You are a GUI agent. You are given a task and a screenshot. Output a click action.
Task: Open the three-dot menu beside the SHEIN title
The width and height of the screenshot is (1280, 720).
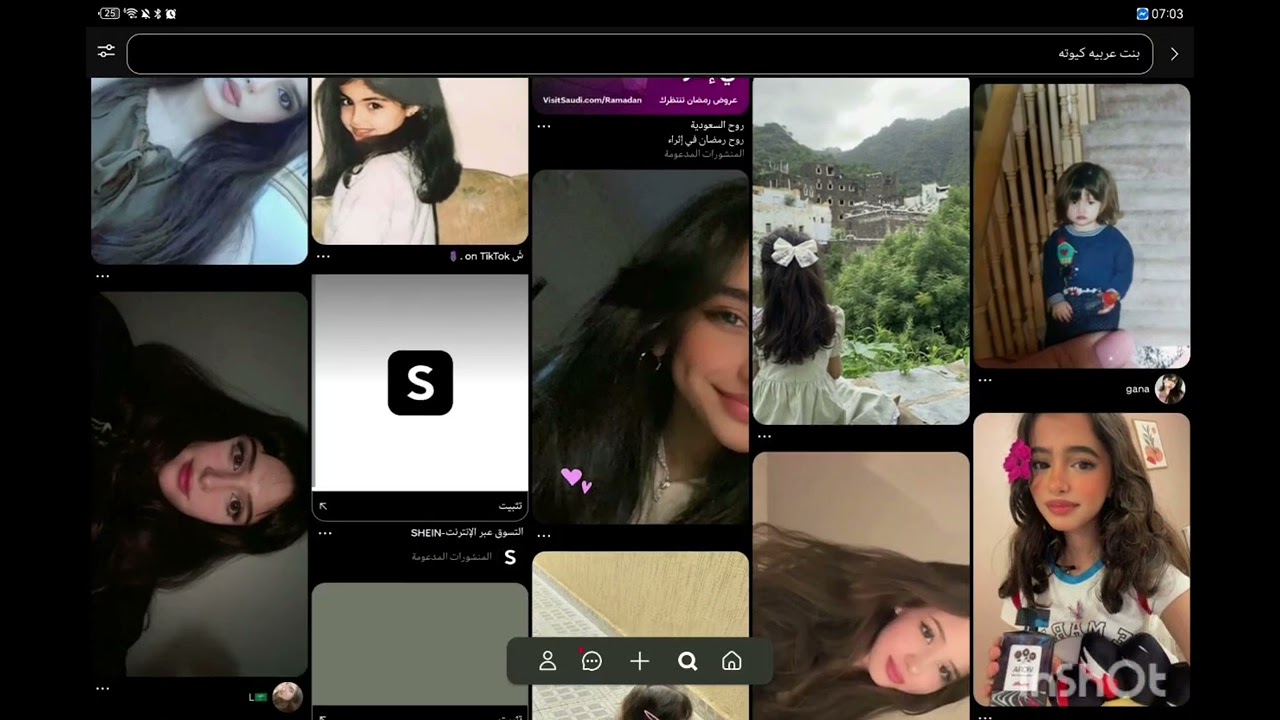[x=324, y=534]
